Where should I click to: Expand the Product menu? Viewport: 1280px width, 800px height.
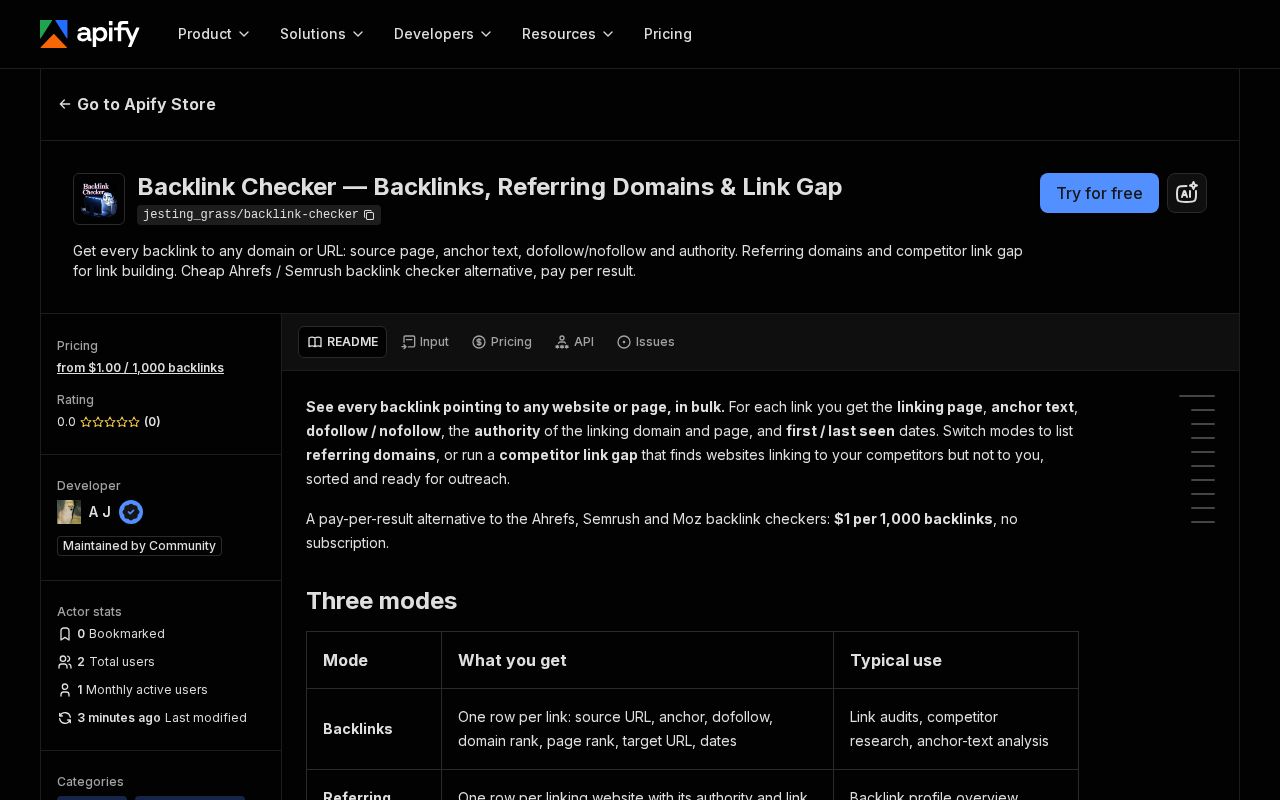point(214,34)
